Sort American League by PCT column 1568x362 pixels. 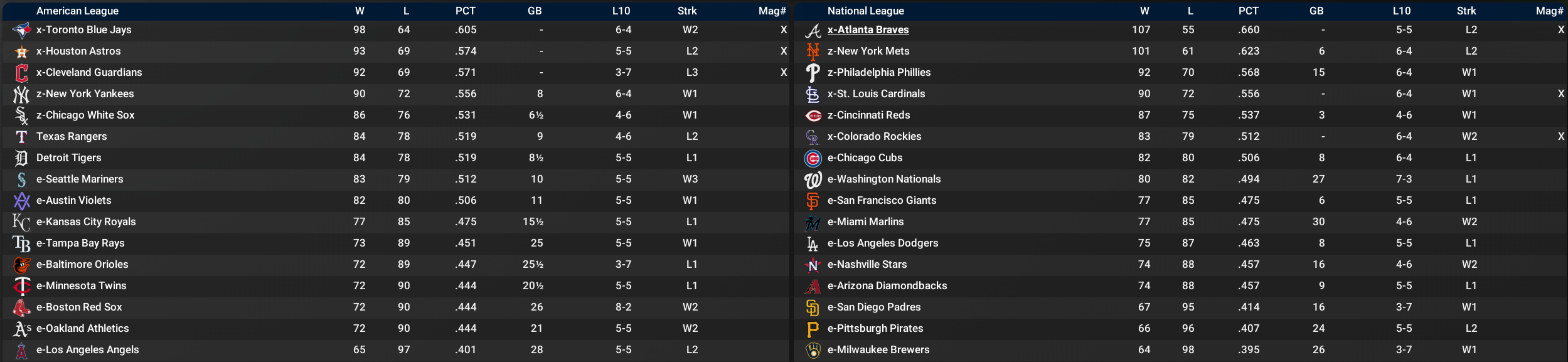[465, 11]
